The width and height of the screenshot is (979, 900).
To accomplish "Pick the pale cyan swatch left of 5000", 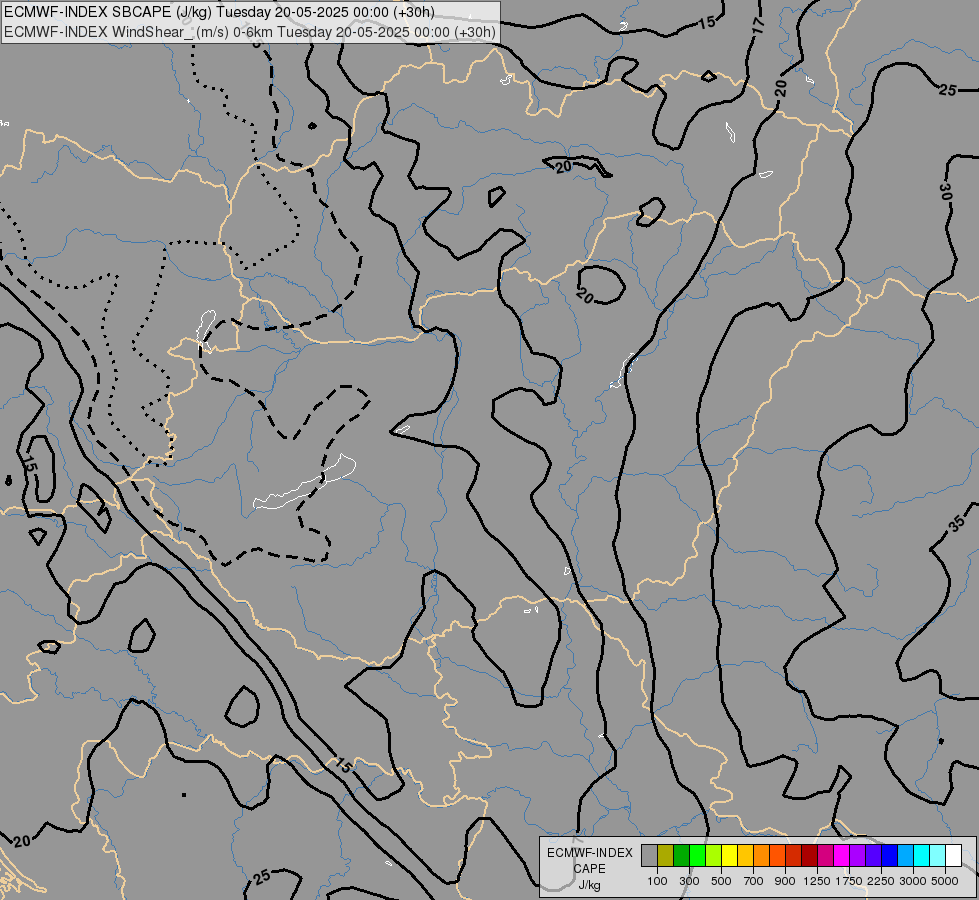I will (x=938, y=855).
